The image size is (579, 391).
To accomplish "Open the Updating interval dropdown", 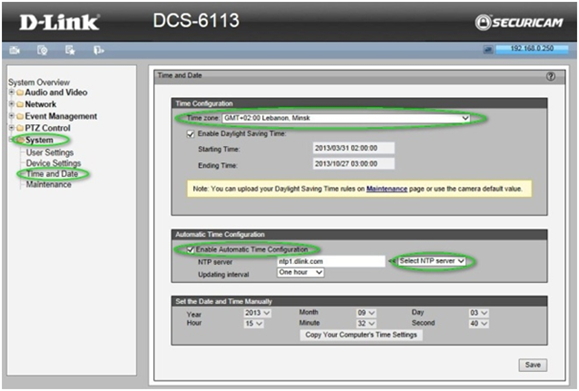I will pos(301,272).
